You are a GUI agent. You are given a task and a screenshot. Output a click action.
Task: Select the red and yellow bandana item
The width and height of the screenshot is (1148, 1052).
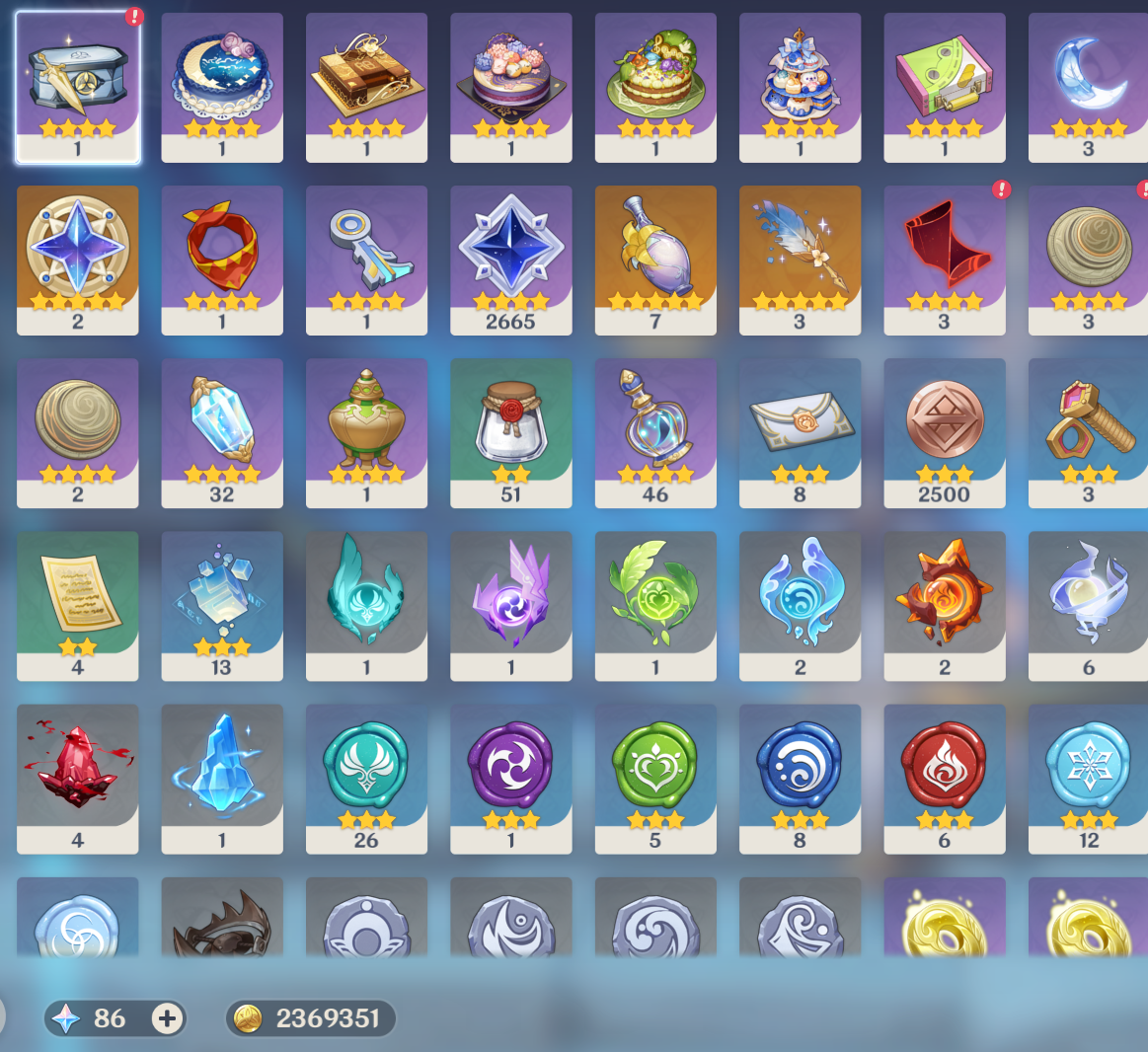[222, 260]
